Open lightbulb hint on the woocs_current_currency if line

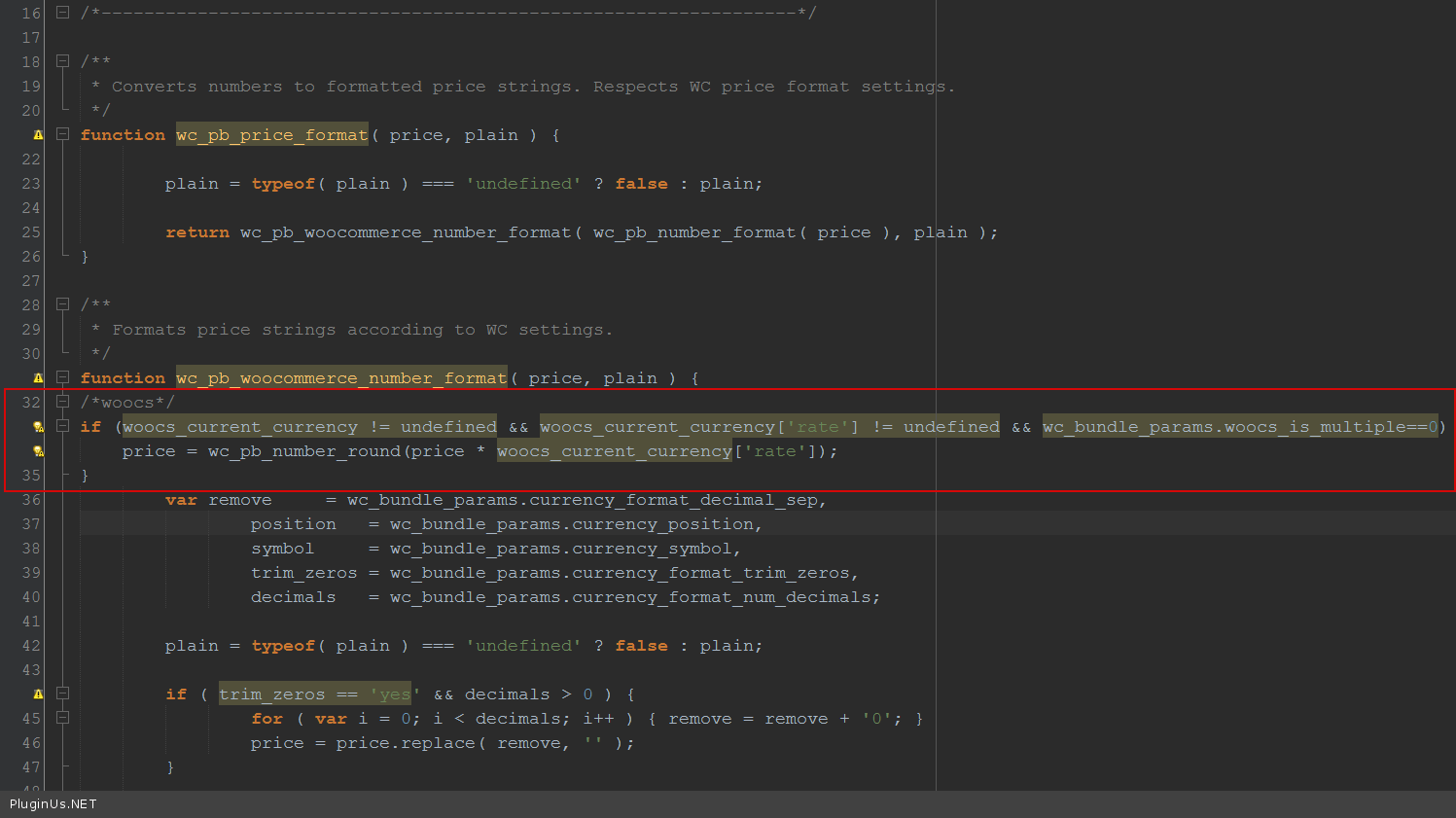38,427
